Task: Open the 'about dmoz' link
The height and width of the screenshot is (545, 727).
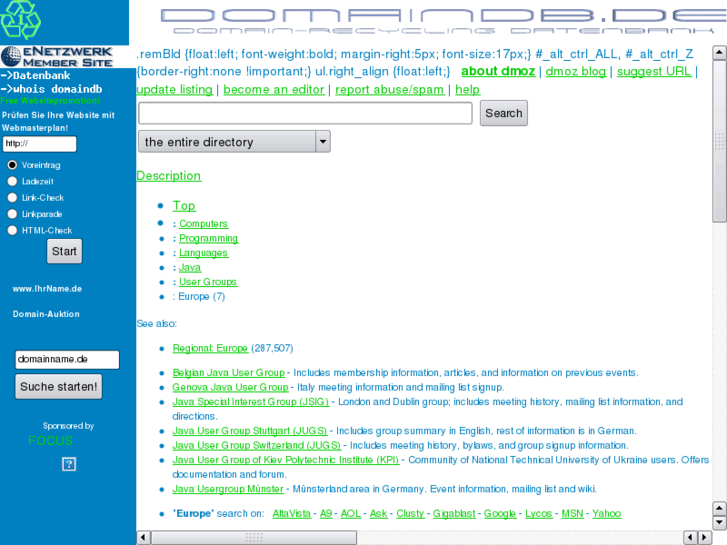Action: coord(498,71)
